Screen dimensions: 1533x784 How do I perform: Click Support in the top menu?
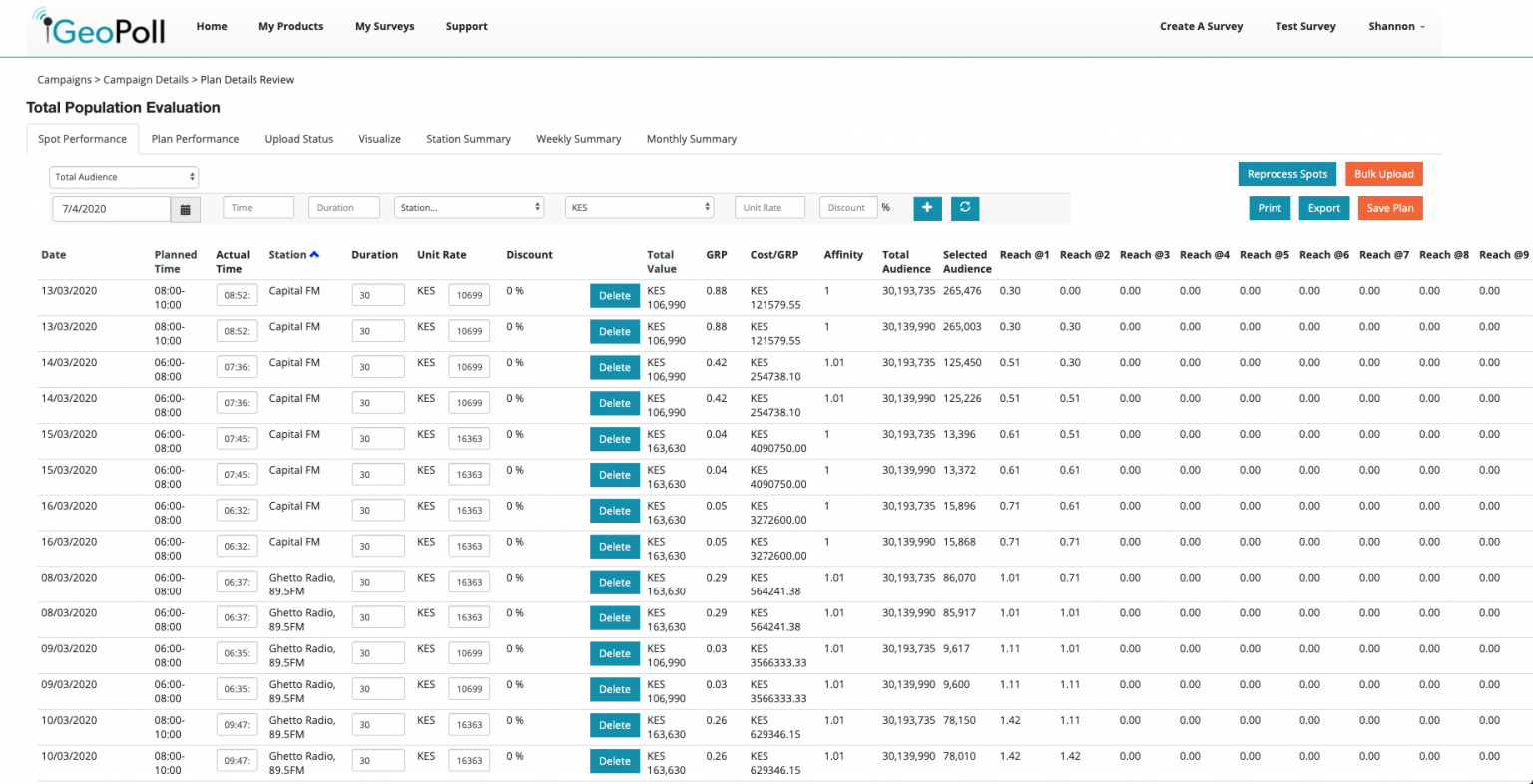[x=466, y=26]
